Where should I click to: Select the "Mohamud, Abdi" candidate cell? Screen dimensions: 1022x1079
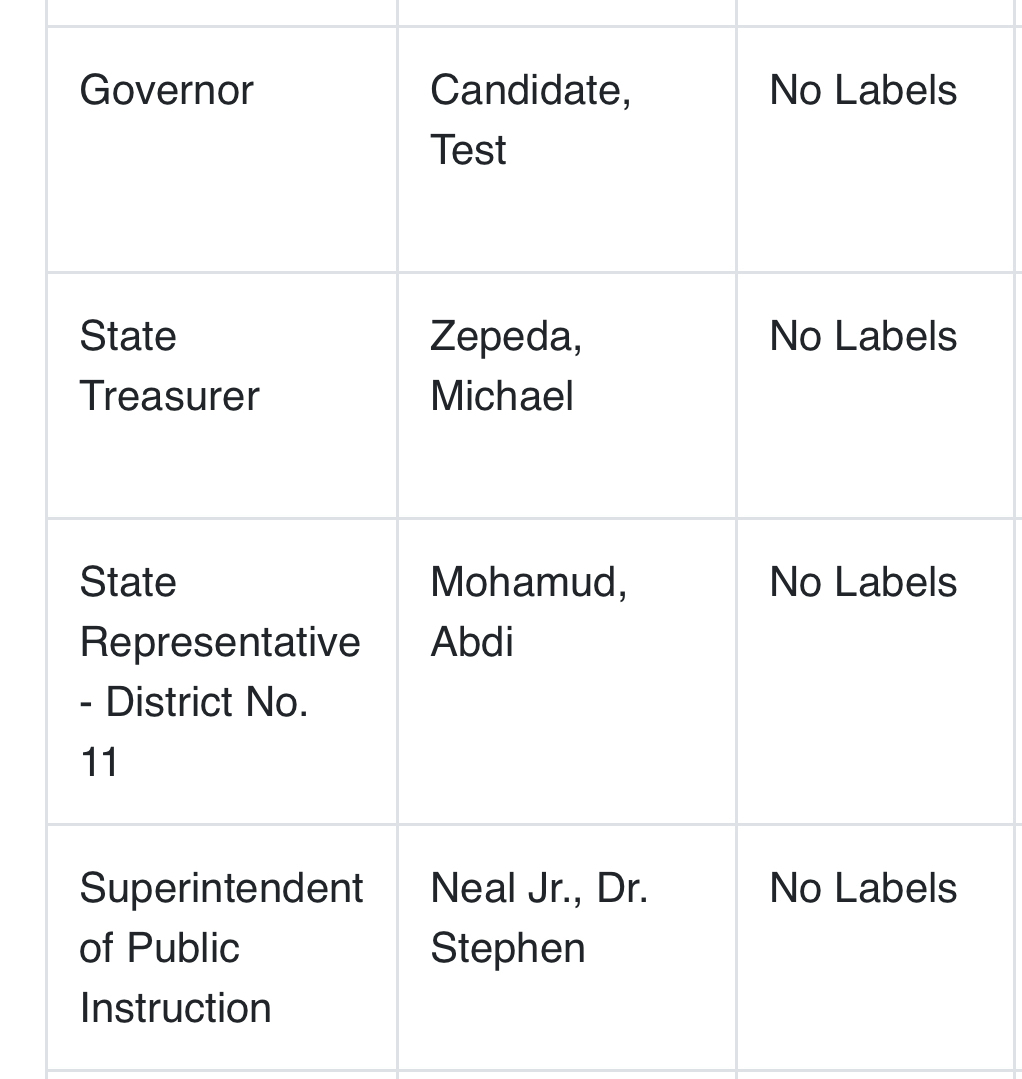coord(528,611)
